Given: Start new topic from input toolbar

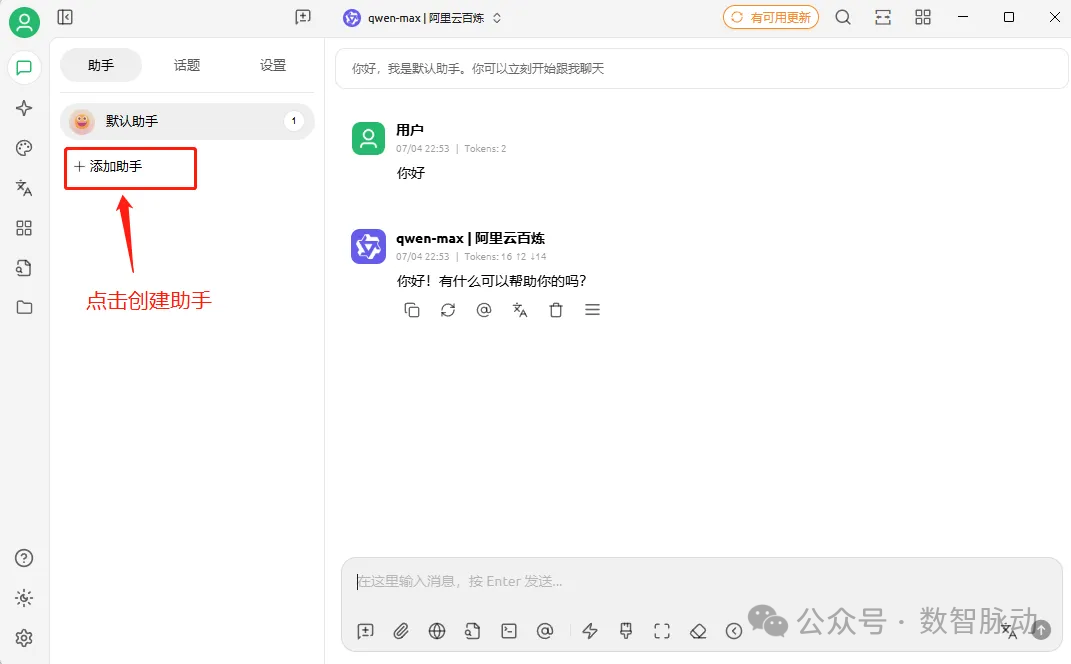Looking at the screenshot, I should pos(365,631).
